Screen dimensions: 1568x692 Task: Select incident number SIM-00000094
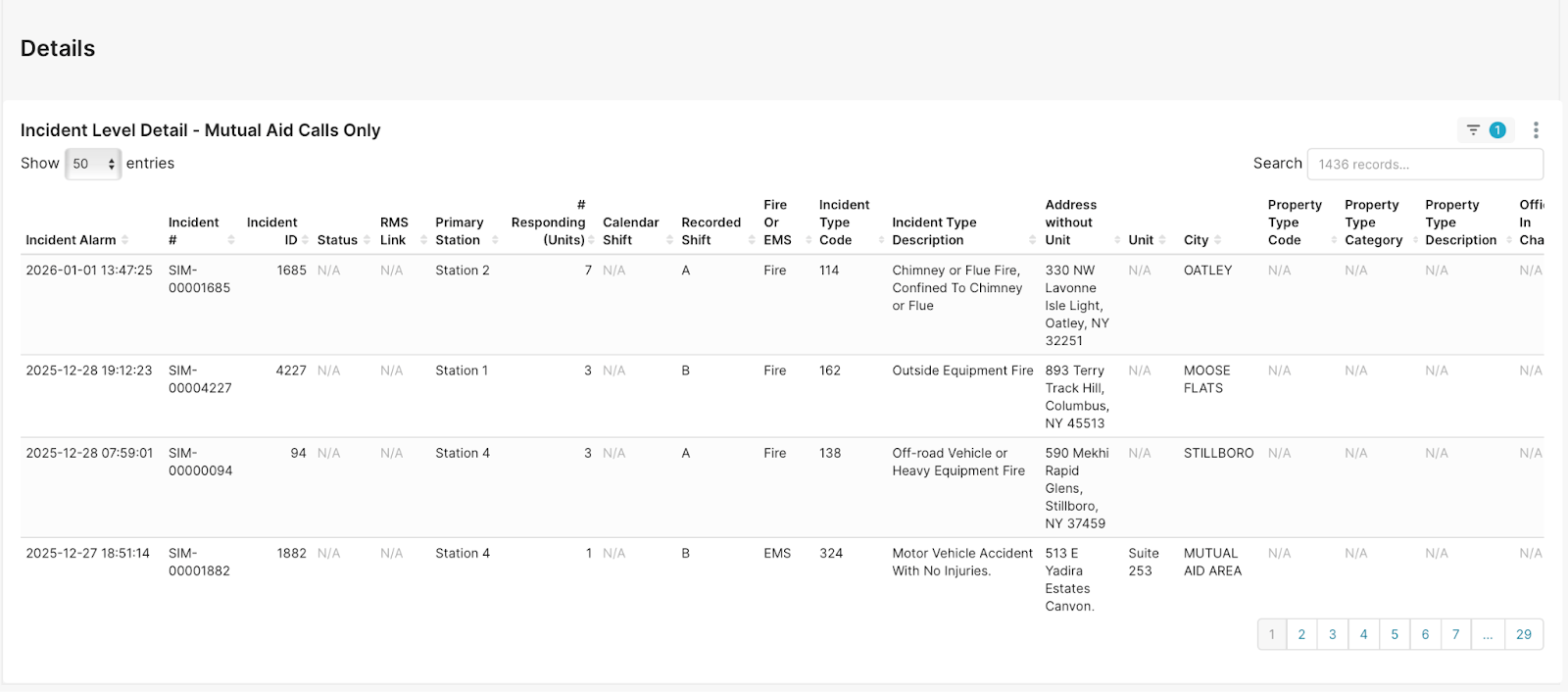click(200, 462)
